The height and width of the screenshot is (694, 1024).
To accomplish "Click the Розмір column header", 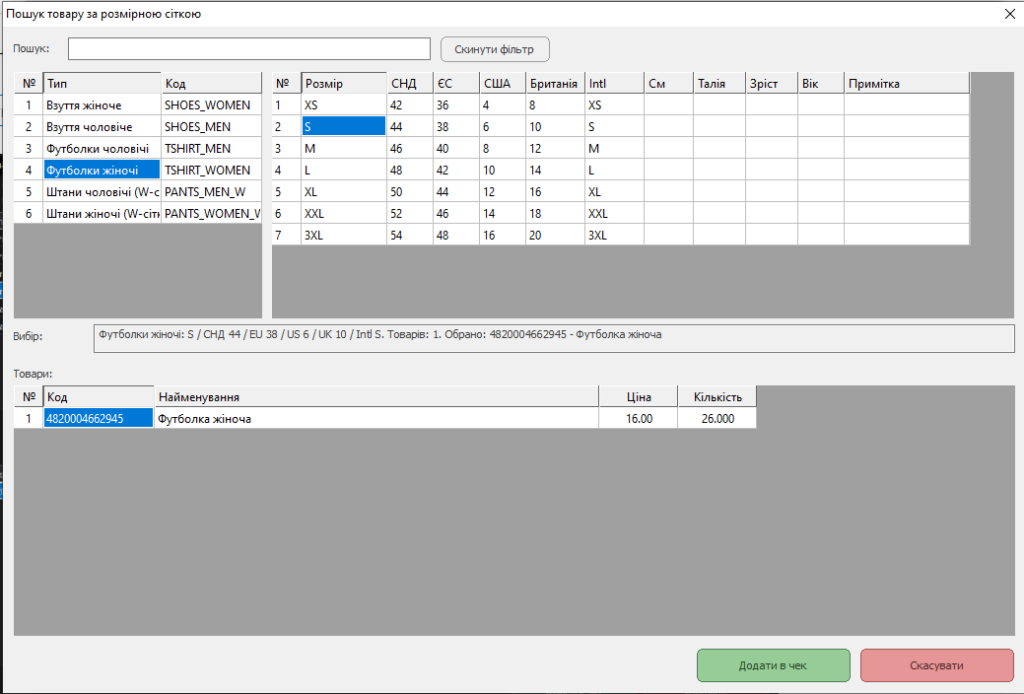I will (x=343, y=83).
